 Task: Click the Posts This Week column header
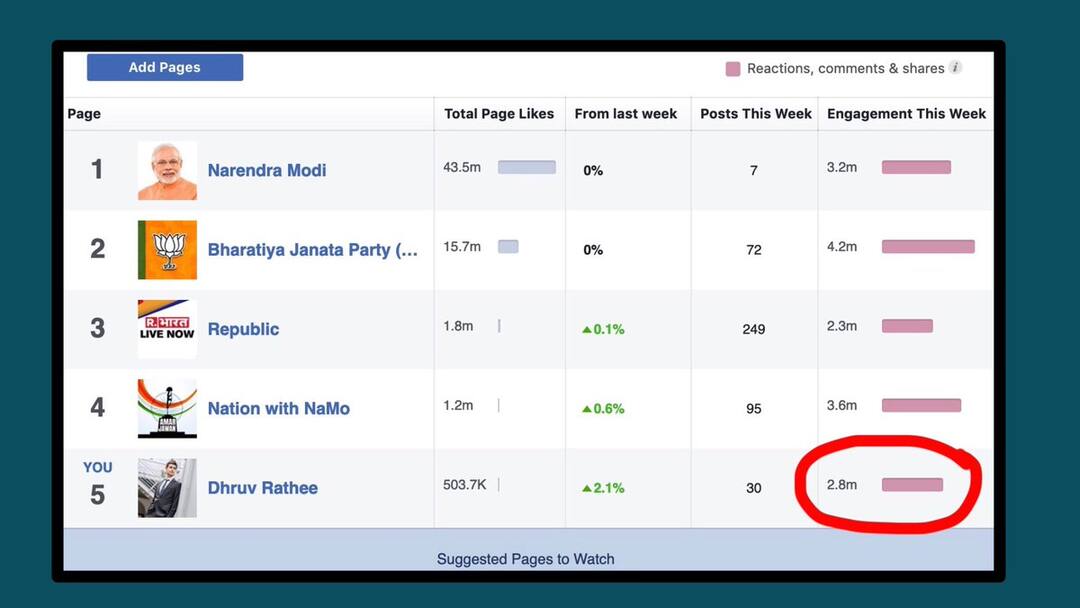(756, 114)
